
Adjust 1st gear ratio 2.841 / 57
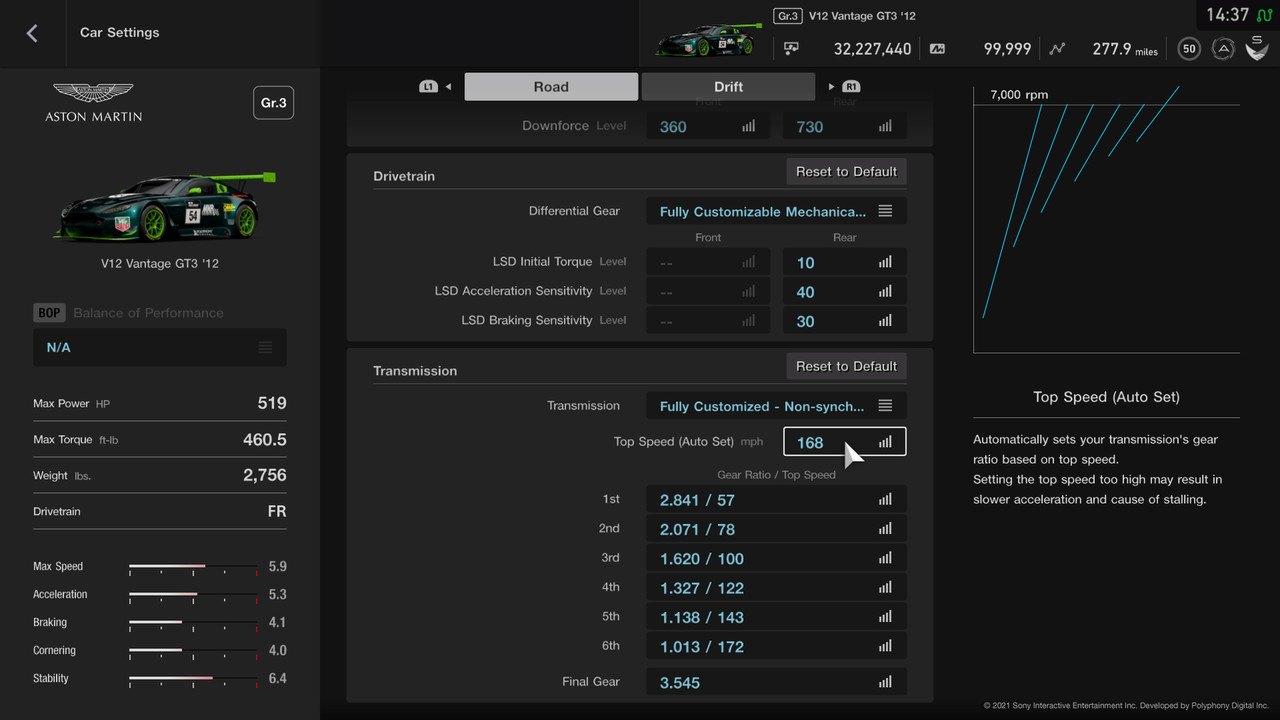(776, 500)
